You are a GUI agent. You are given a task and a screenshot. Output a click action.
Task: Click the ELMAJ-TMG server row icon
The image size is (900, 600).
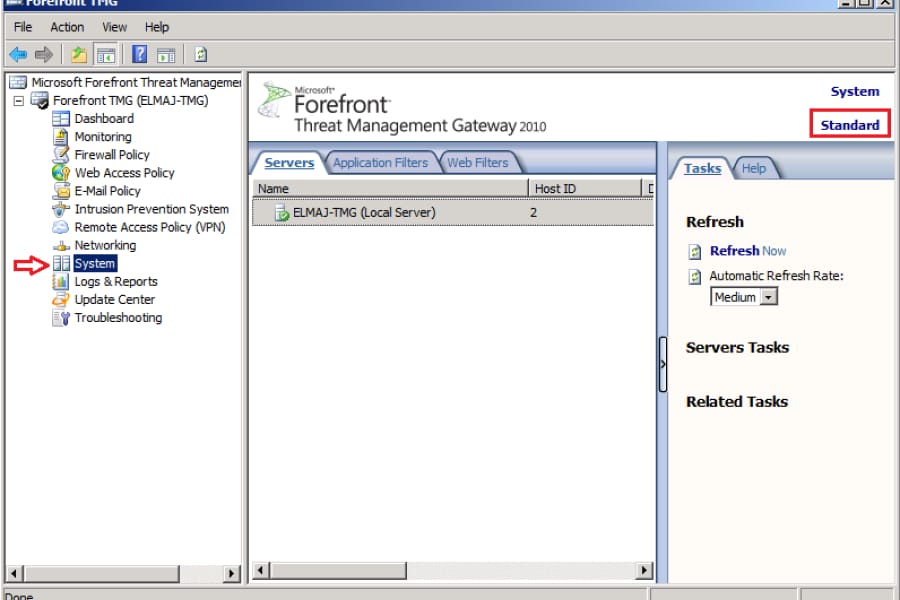(282, 213)
